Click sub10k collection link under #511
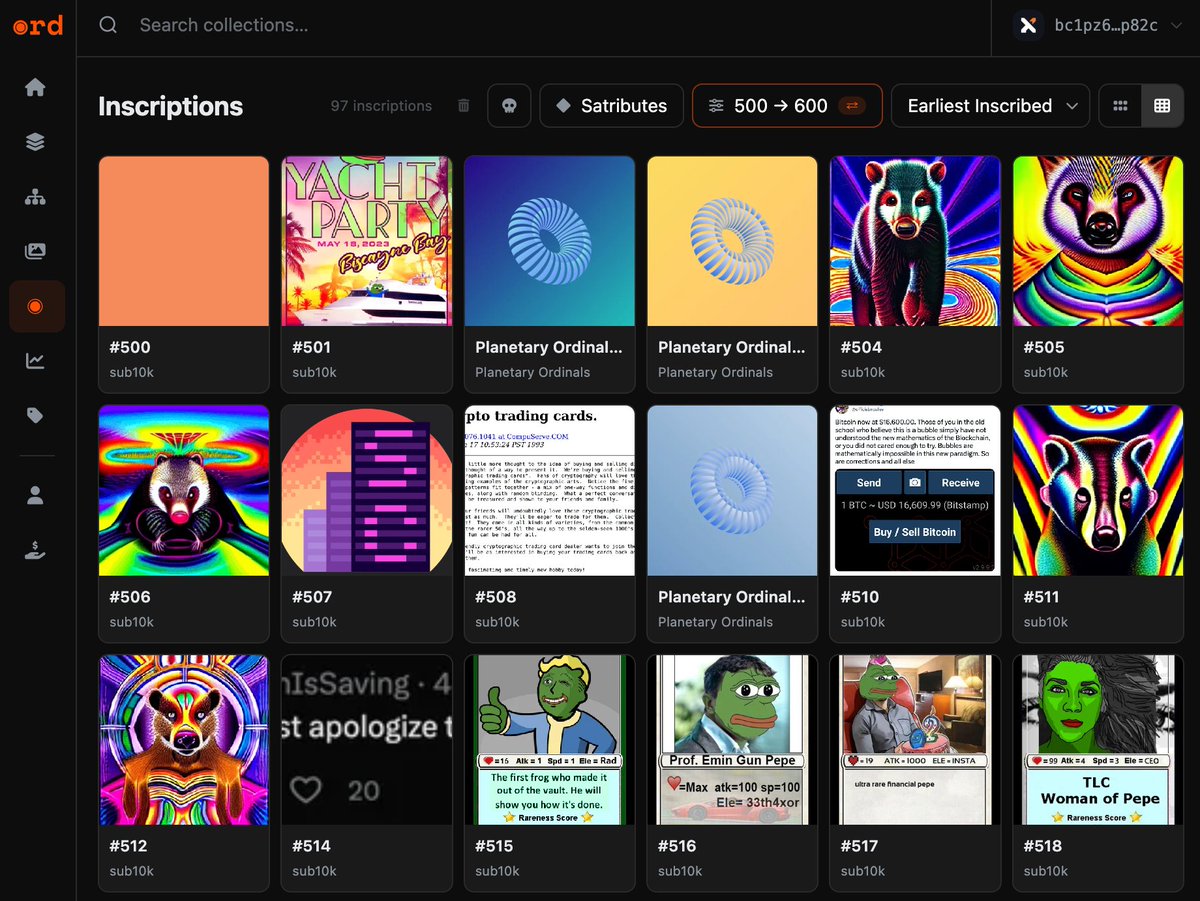The height and width of the screenshot is (901, 1200). pyautogui.click(x=1045, y=622)
